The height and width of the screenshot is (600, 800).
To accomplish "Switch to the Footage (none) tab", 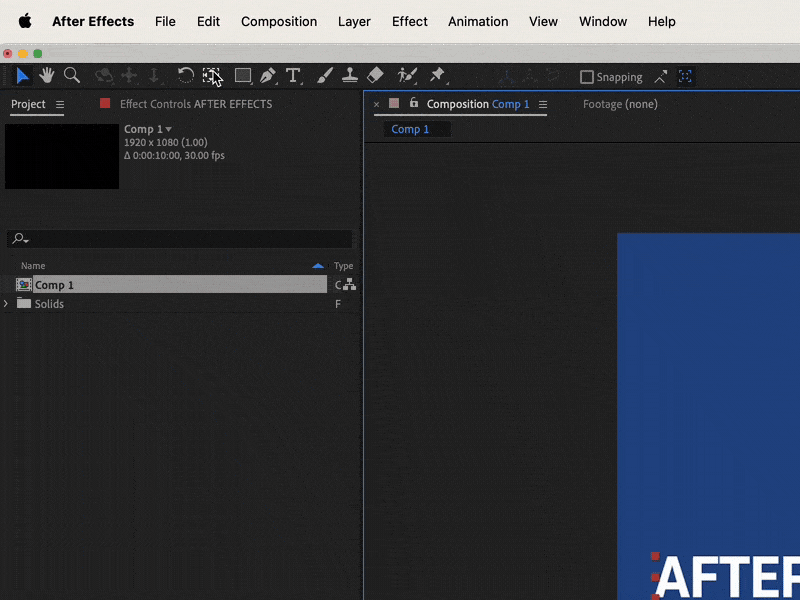I will tap(620, 104).
